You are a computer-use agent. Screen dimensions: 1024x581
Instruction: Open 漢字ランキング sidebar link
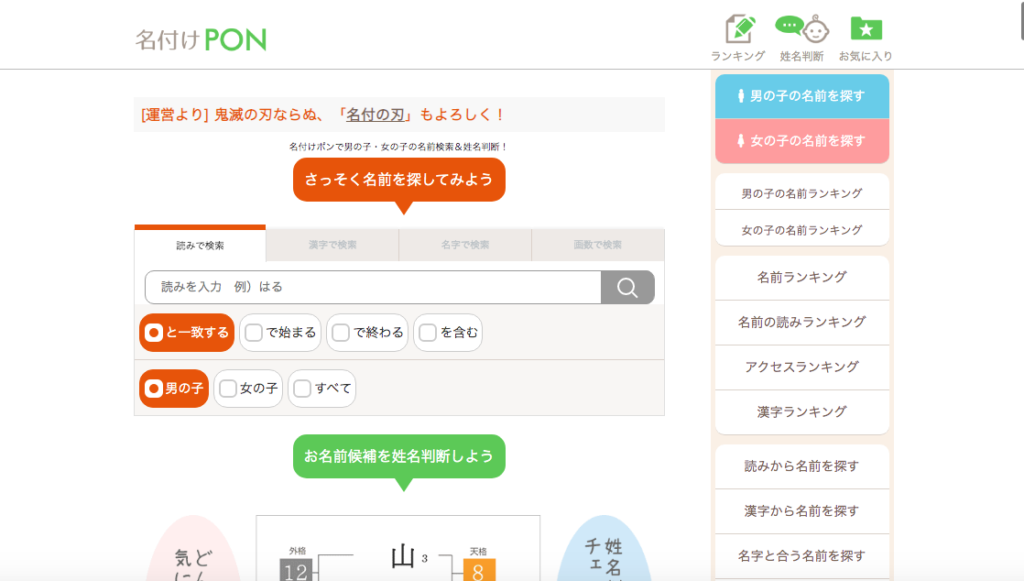[x=801, y=412]
